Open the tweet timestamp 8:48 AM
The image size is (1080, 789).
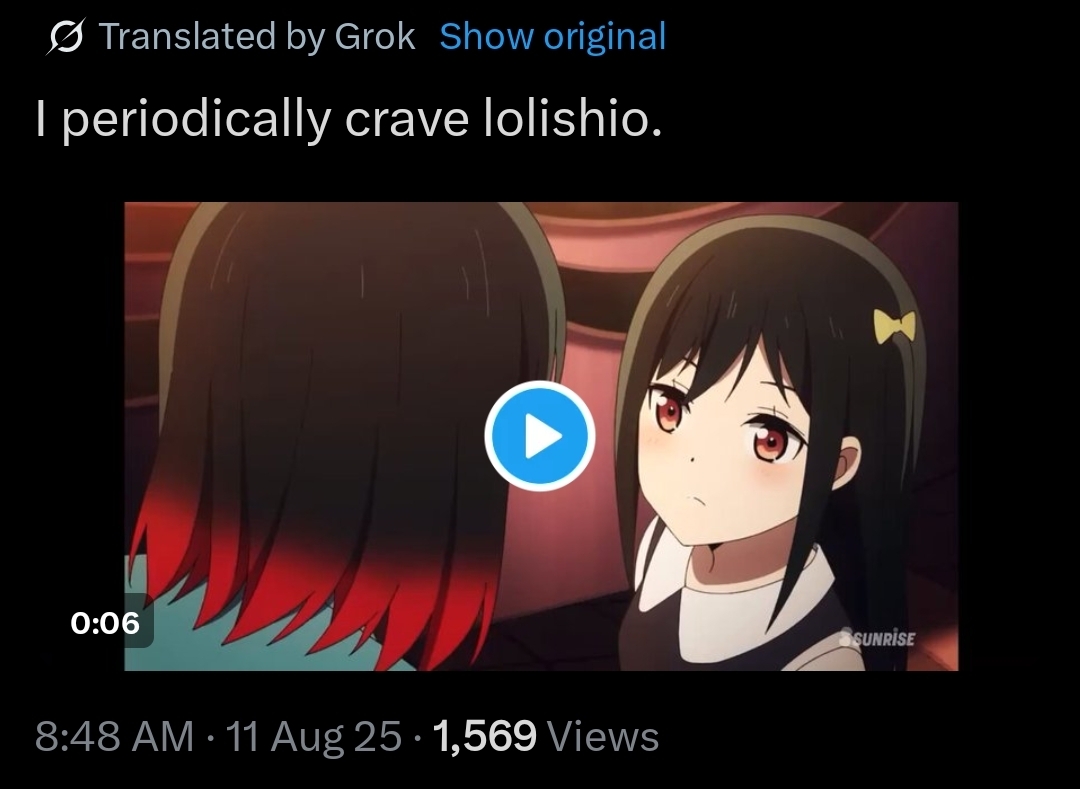tap(114, 736)
